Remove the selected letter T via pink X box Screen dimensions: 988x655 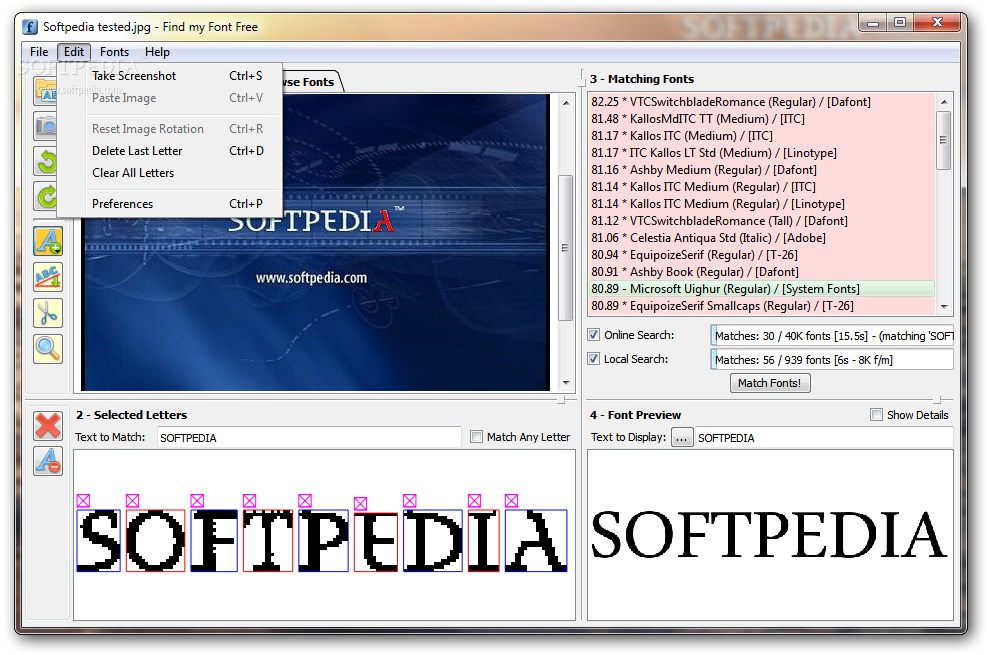pyautogui.click(x=250, y=501)
